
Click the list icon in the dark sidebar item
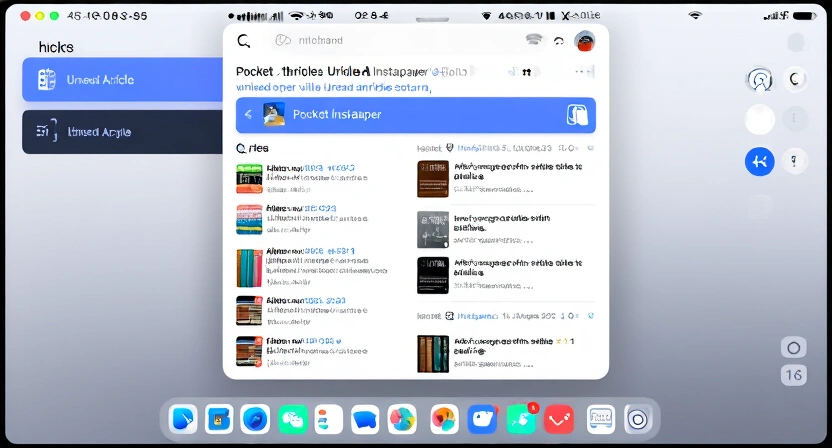[46, 131]
